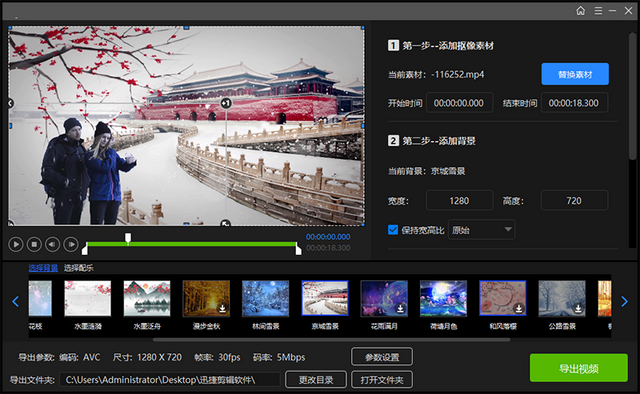Download the 花雨满月 background
Screen dimensions: 640x394
400,308
